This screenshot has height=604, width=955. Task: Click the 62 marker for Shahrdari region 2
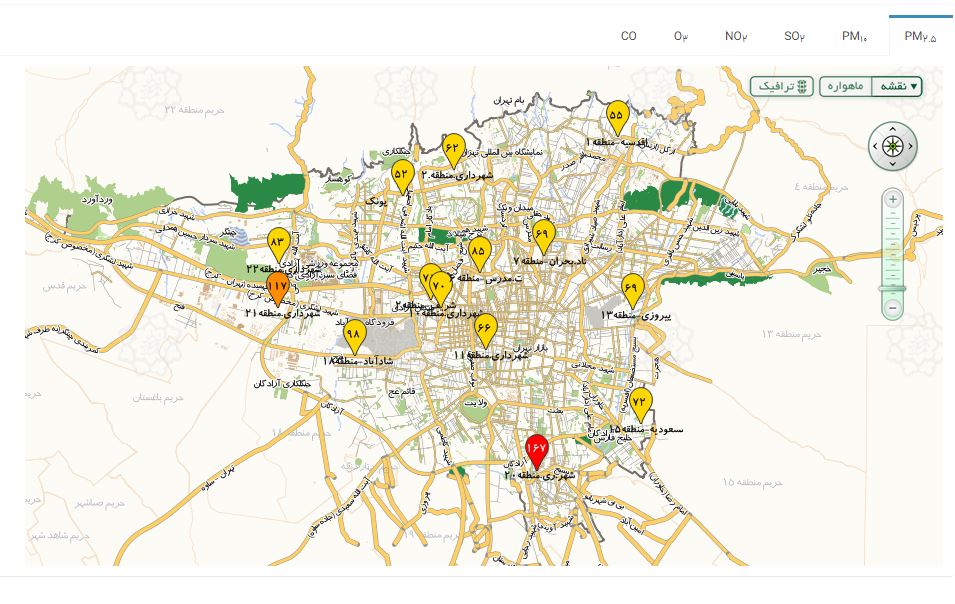453,150
